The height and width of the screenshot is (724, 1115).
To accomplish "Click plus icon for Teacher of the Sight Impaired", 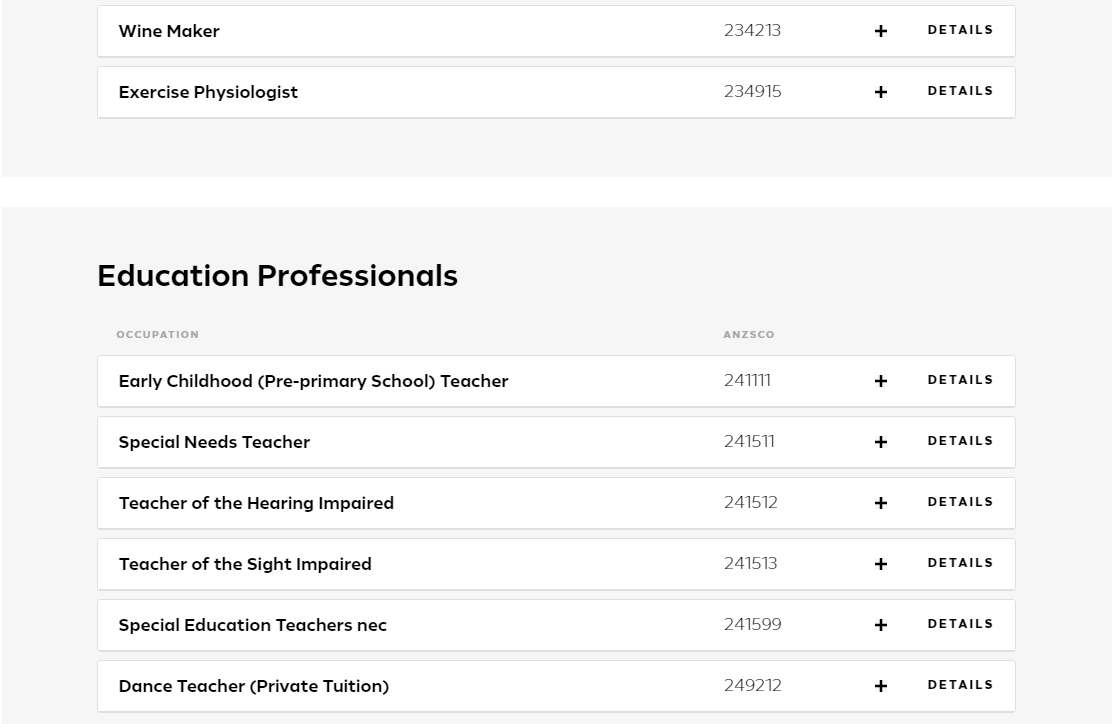I will click(x=880, y=565).
